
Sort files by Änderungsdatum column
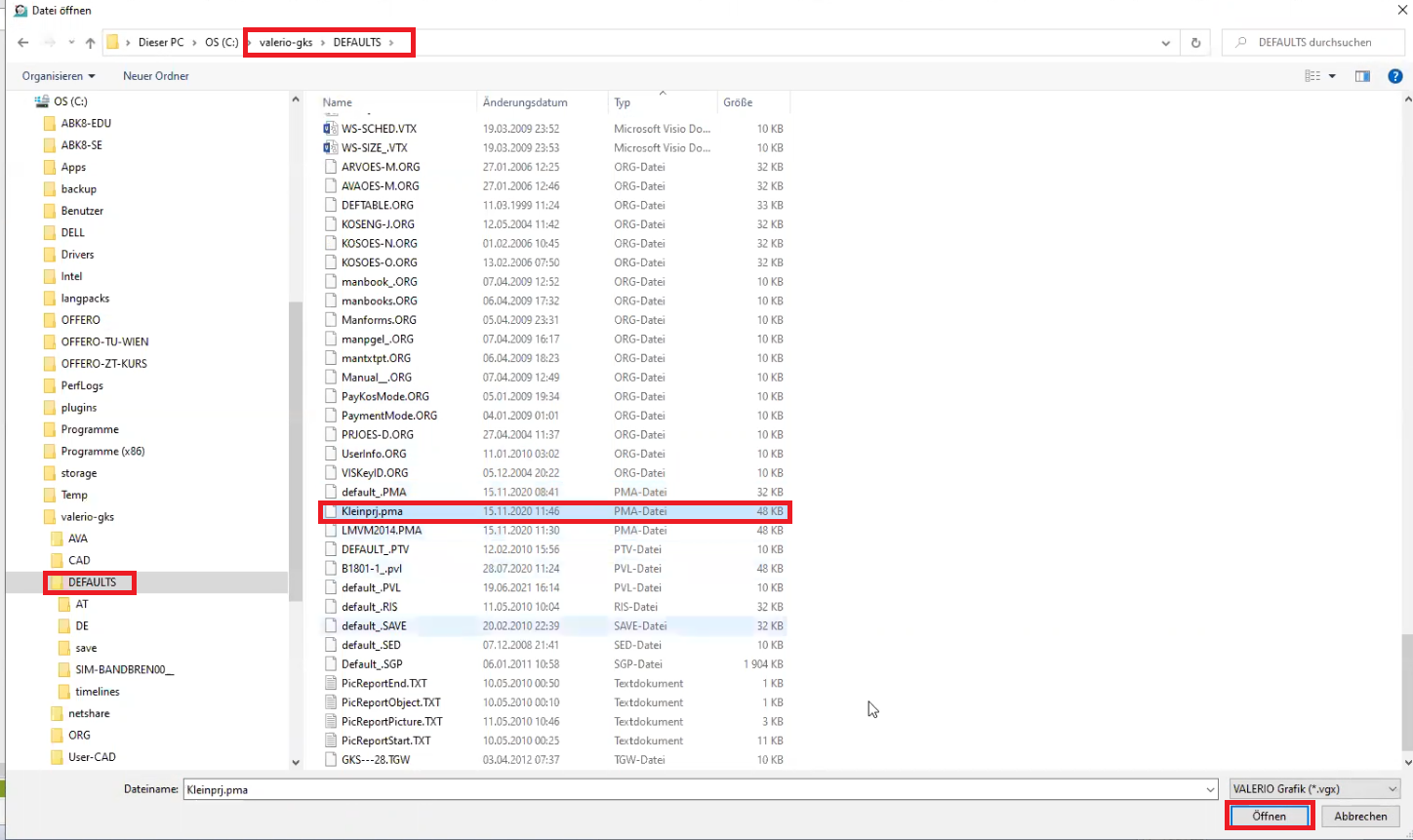pos(525,102)
